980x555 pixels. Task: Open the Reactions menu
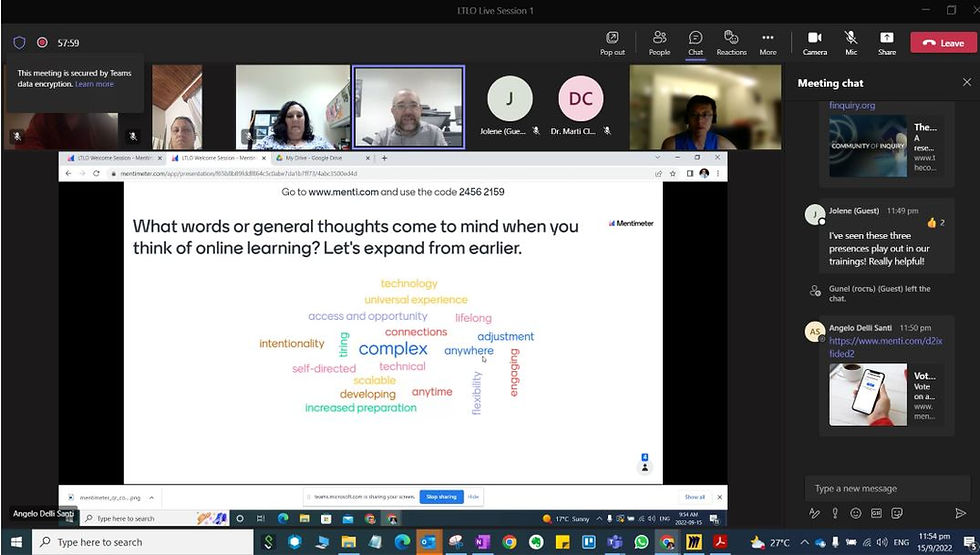[x=731, y=43]
